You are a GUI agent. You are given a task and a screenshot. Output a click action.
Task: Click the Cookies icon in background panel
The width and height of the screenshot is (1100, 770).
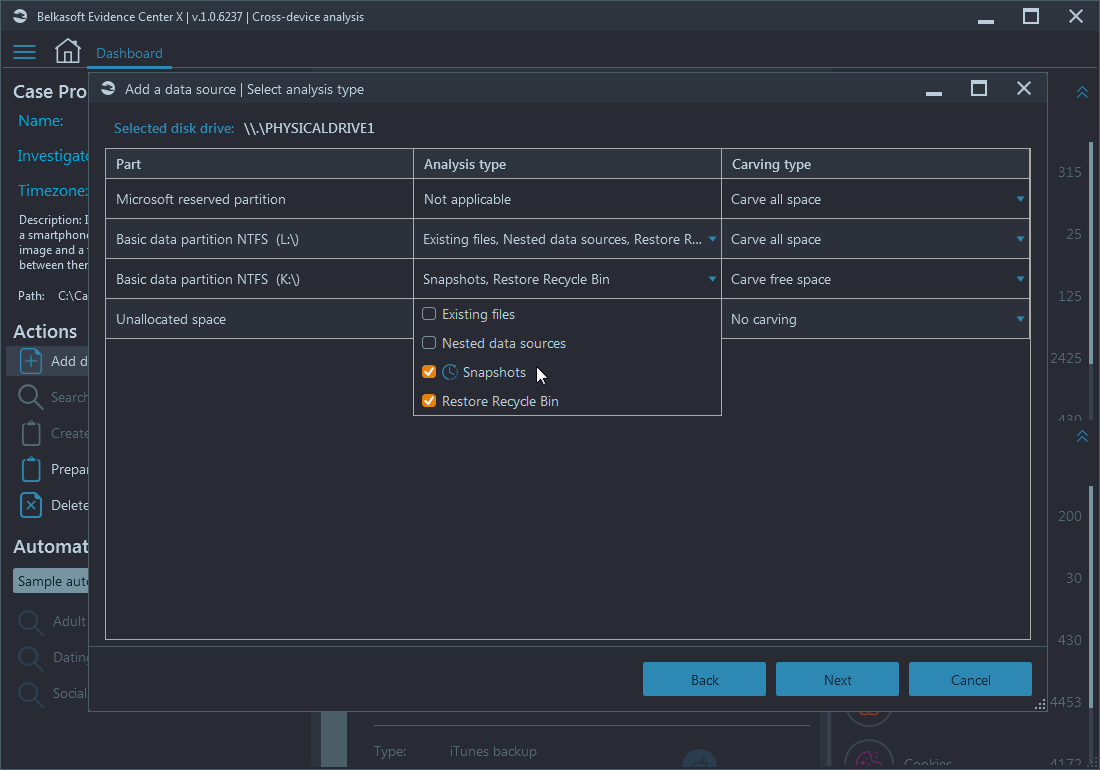(868, 756)
